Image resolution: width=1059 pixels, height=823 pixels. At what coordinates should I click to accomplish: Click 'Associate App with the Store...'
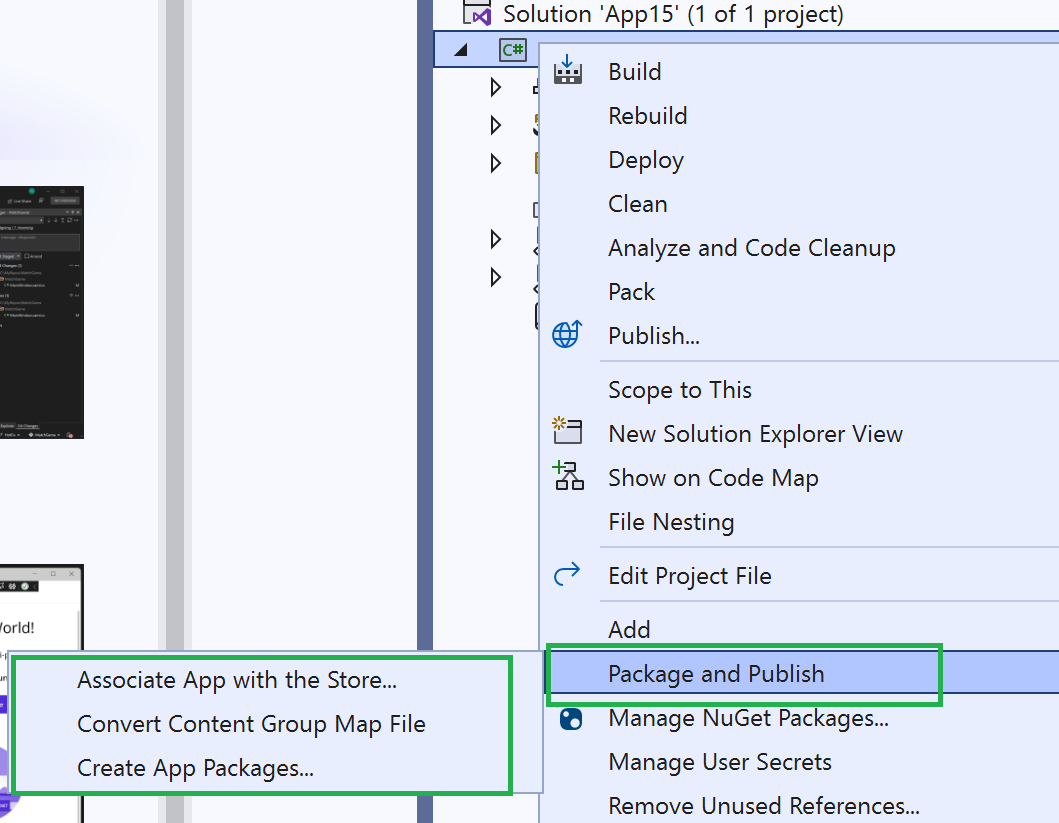click(x=237, y=680)
